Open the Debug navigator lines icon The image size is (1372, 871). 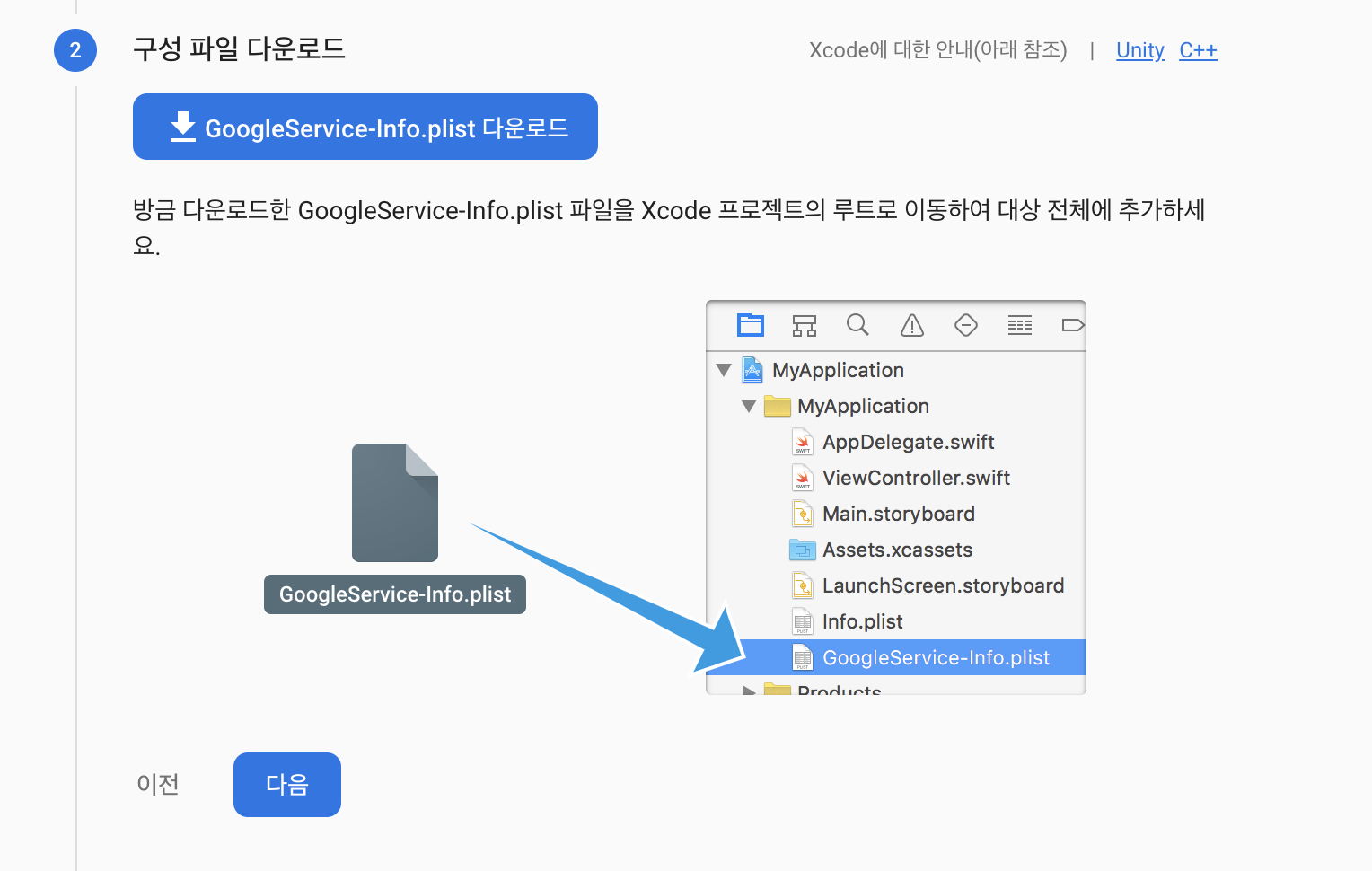point(1020,325)
